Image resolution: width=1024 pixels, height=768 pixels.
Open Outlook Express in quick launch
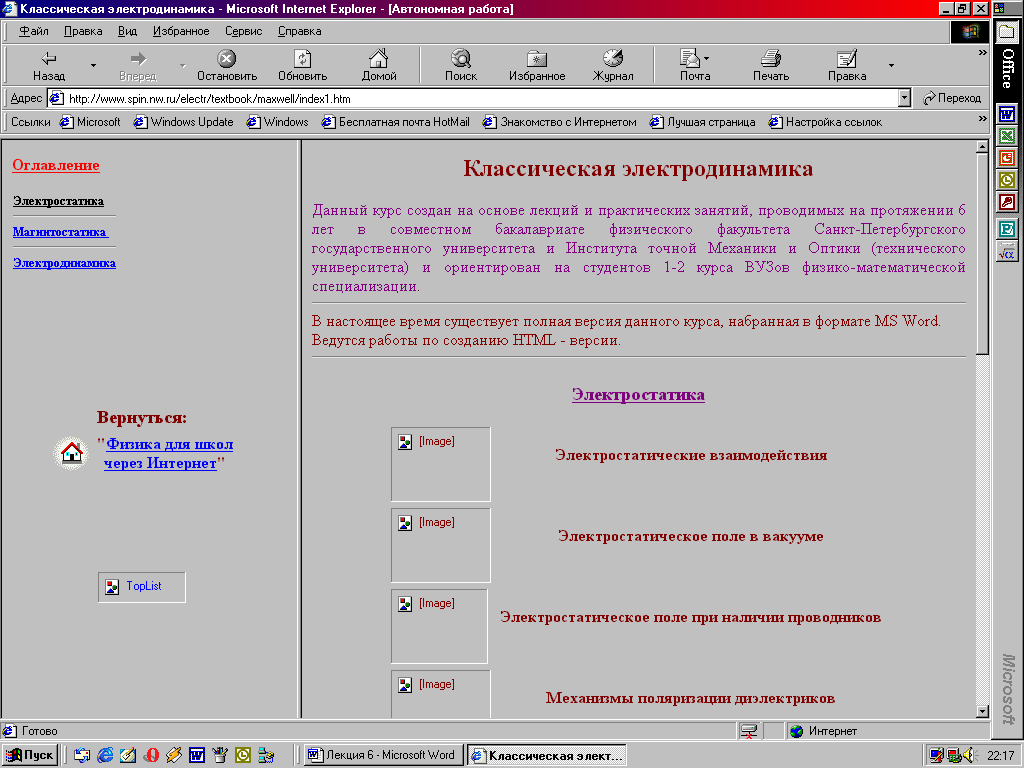pyautogui.click(x=82, y=755)
